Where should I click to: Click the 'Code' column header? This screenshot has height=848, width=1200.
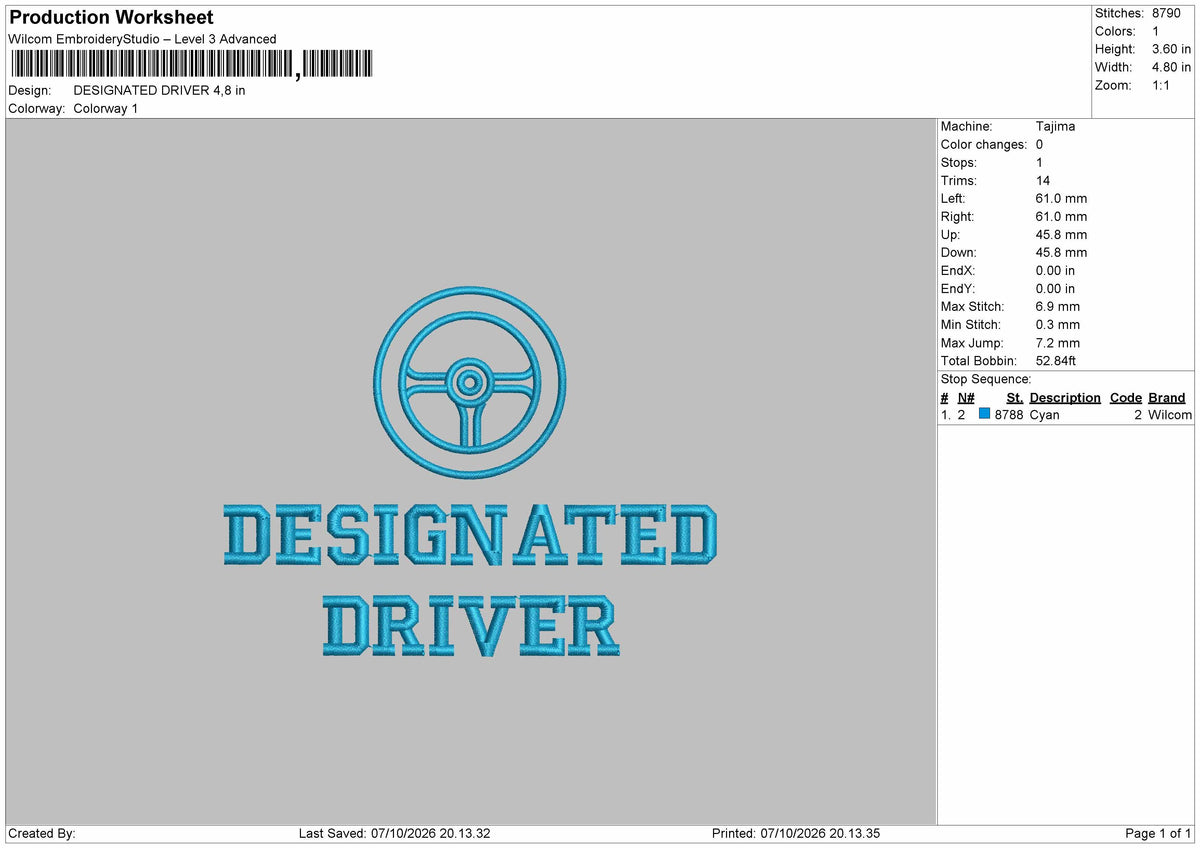1126,397
